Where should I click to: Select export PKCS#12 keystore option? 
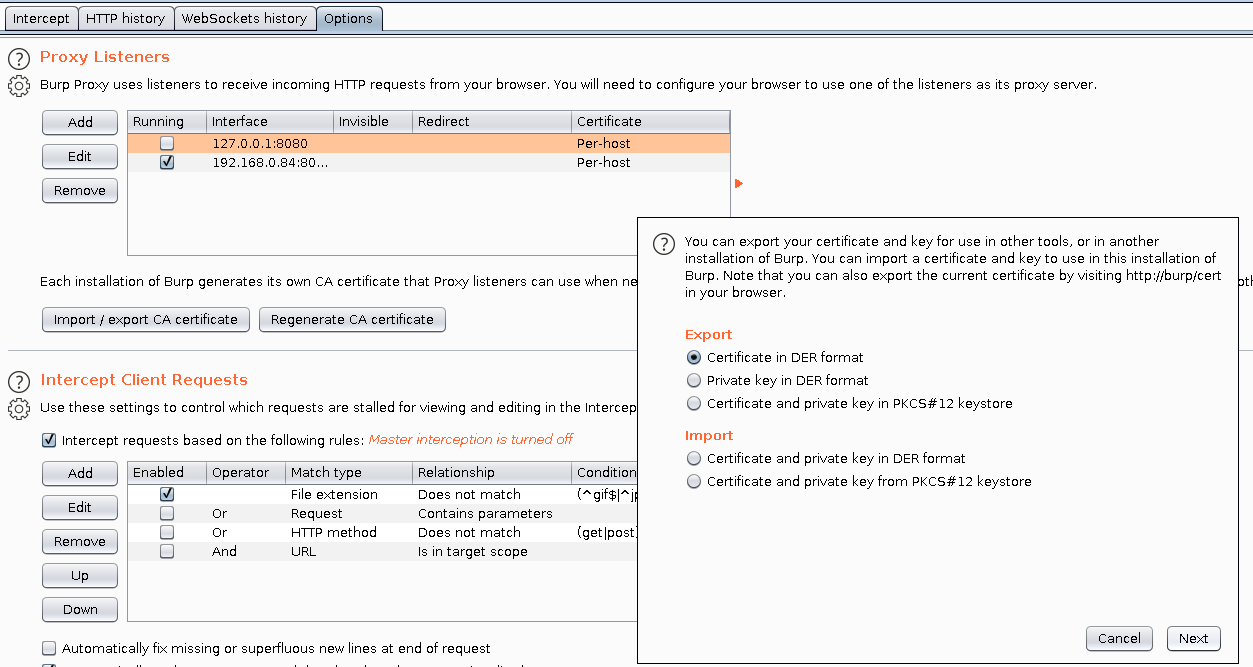pyautogui.click(x=694, y=403)
